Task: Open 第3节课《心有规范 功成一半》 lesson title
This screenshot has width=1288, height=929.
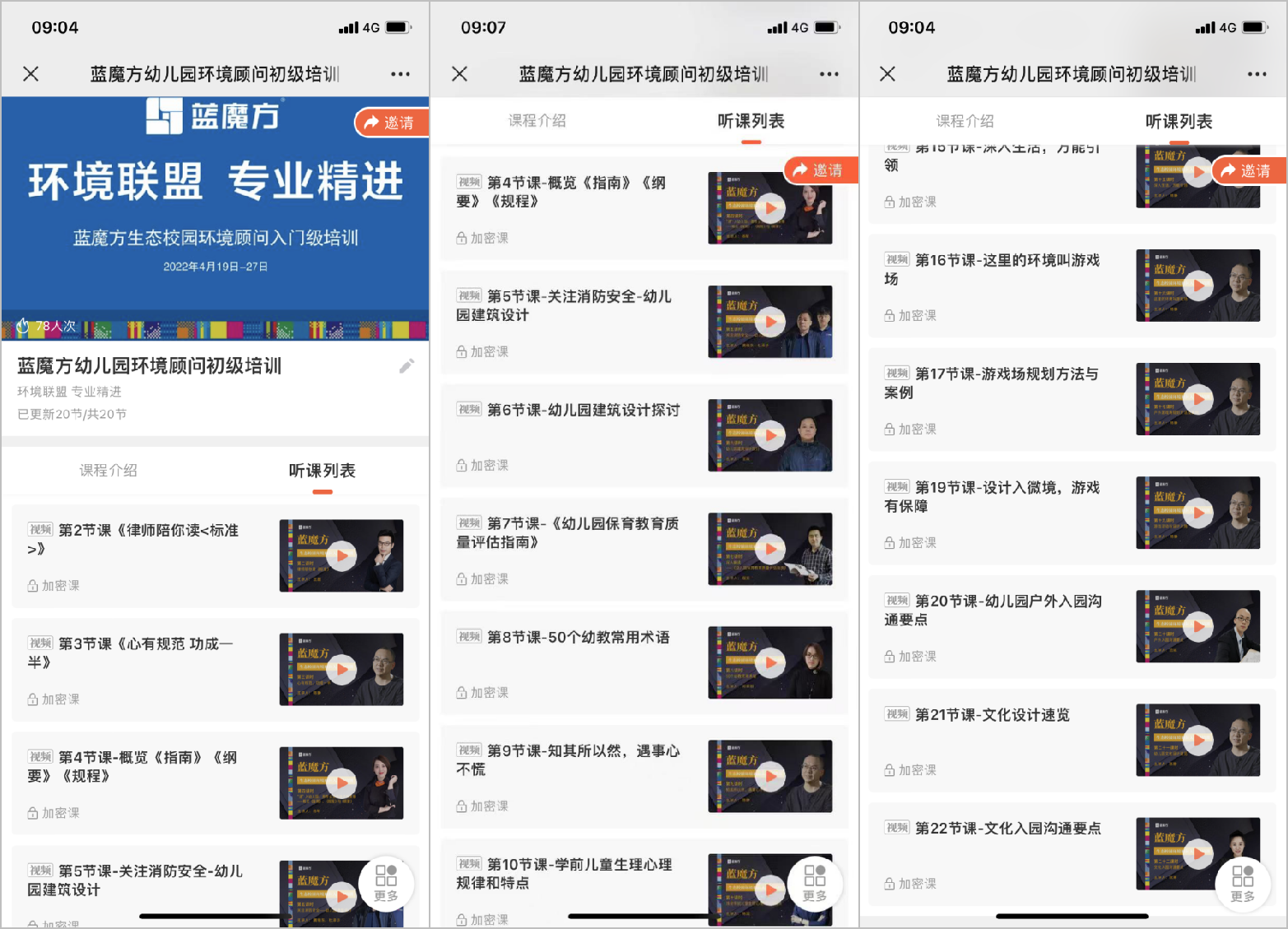Action: click(131, 653)
